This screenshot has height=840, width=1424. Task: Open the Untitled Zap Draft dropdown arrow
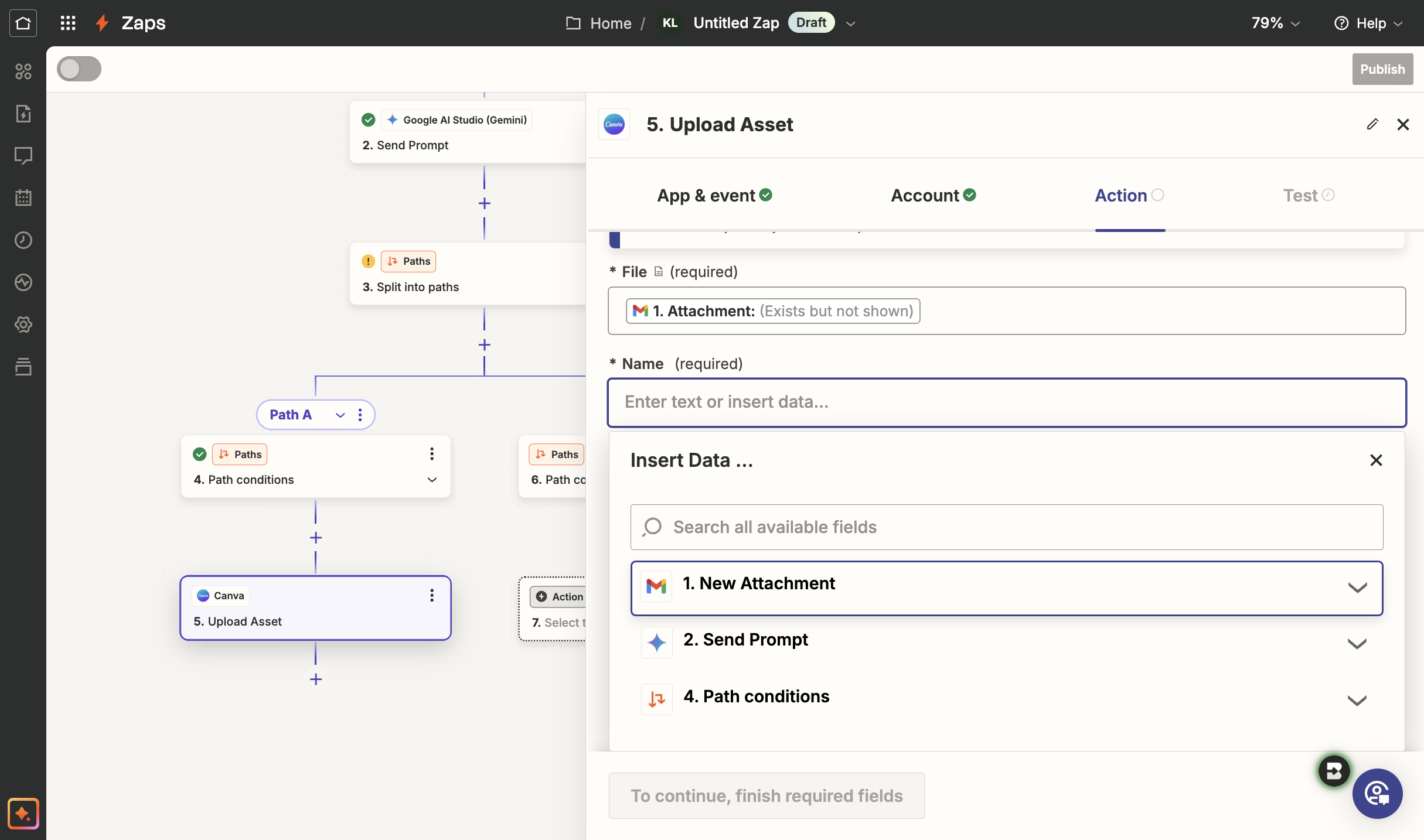point(851,23)
